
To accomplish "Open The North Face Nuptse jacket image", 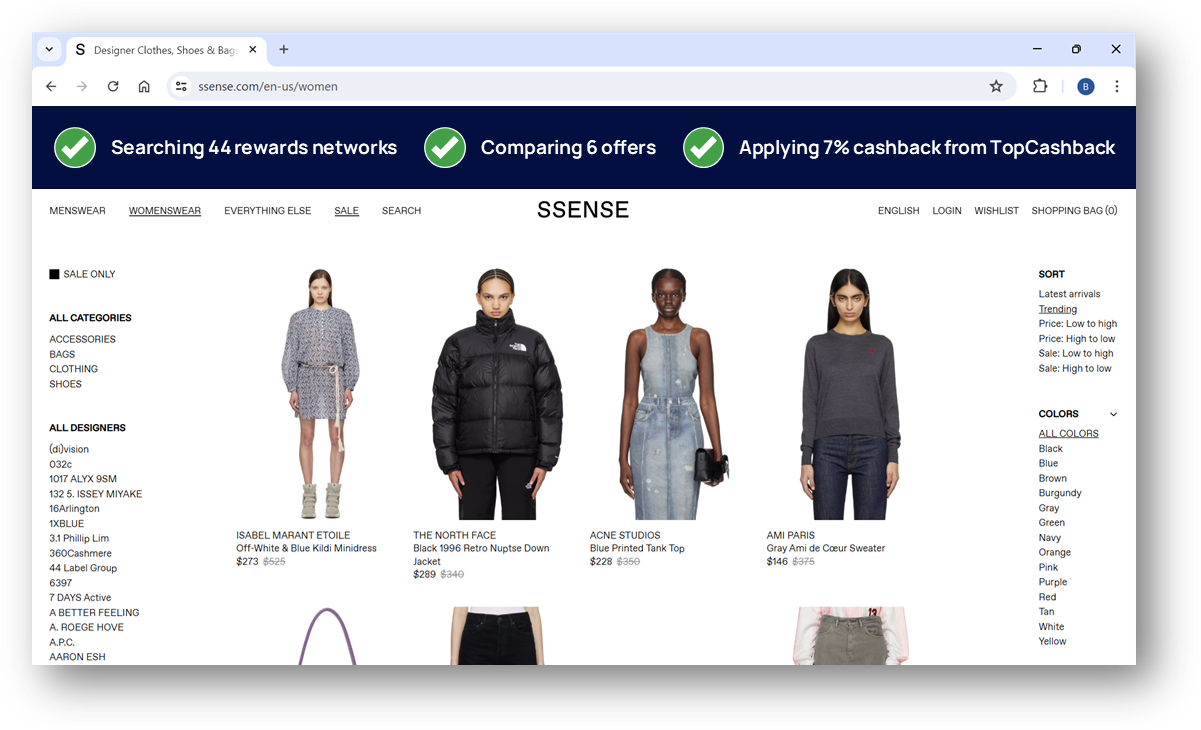I will pyautogui.click(x=497, y=394).
